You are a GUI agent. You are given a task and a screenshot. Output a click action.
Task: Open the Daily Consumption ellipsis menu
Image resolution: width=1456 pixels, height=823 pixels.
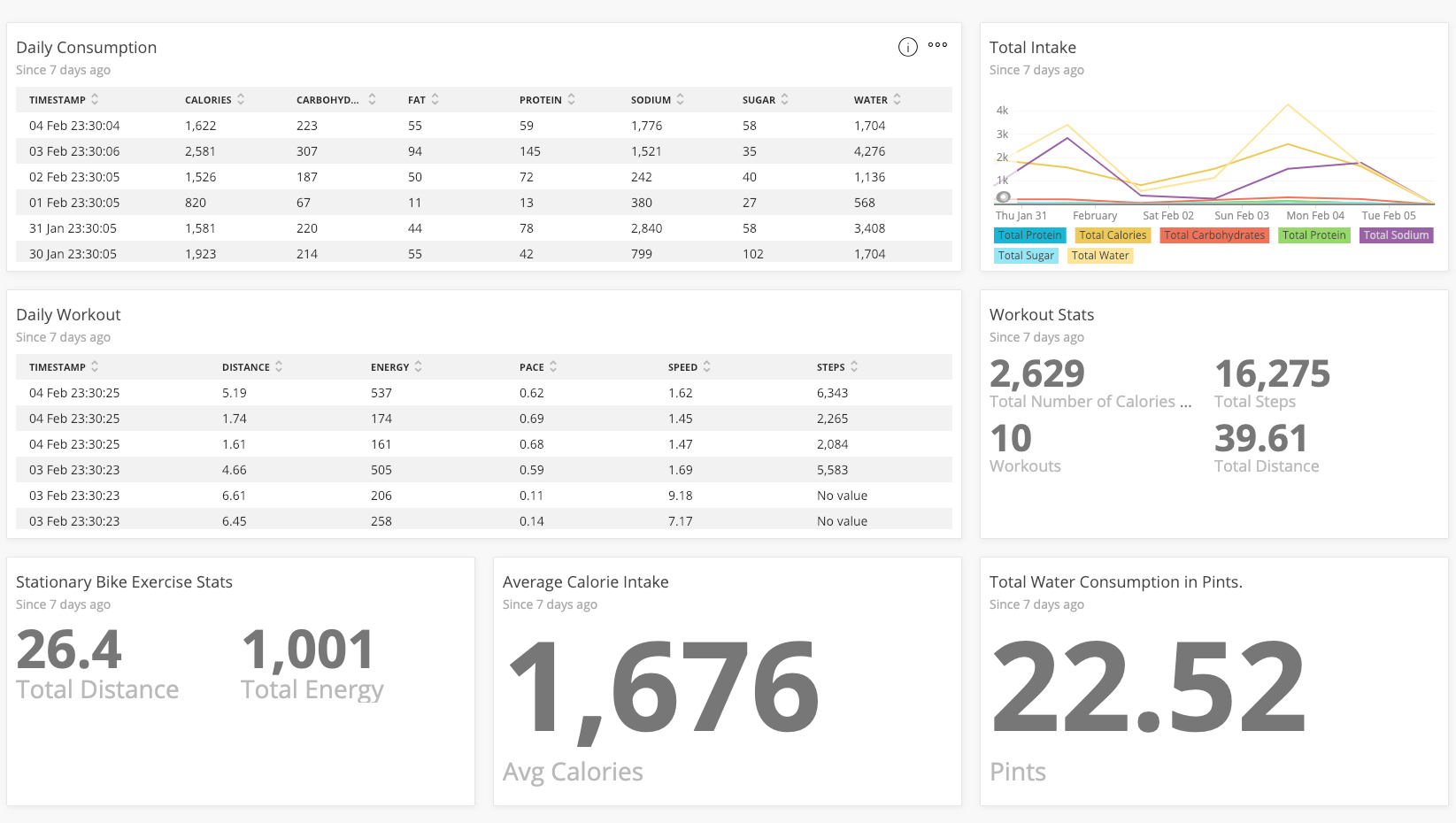tap(938, 44)
